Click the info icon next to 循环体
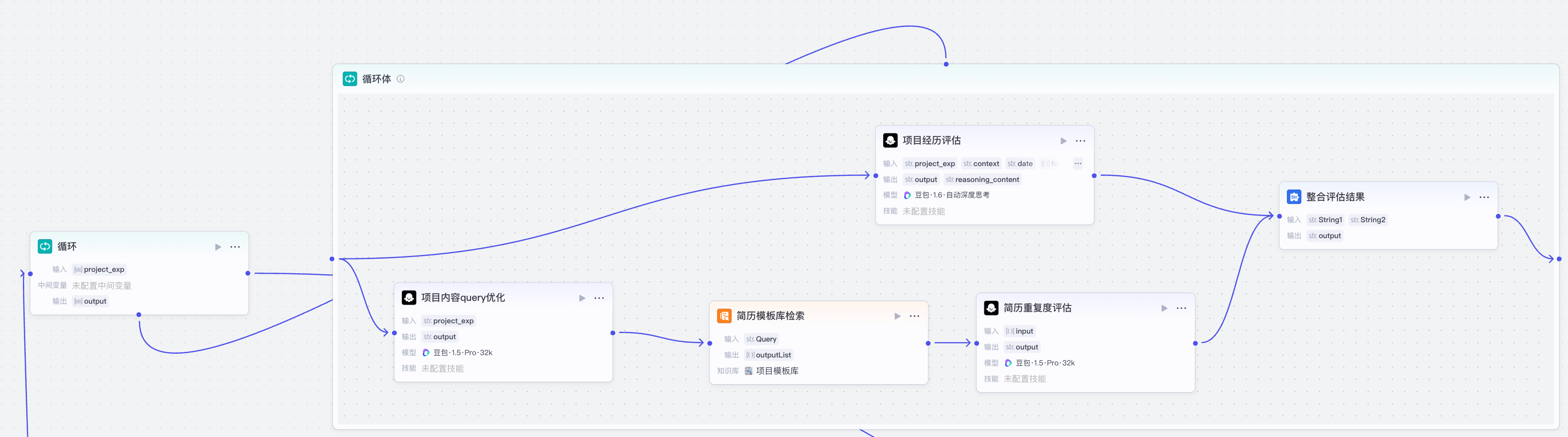The width and height of the screenshot is (1568, 437). [x=400, y=79]
